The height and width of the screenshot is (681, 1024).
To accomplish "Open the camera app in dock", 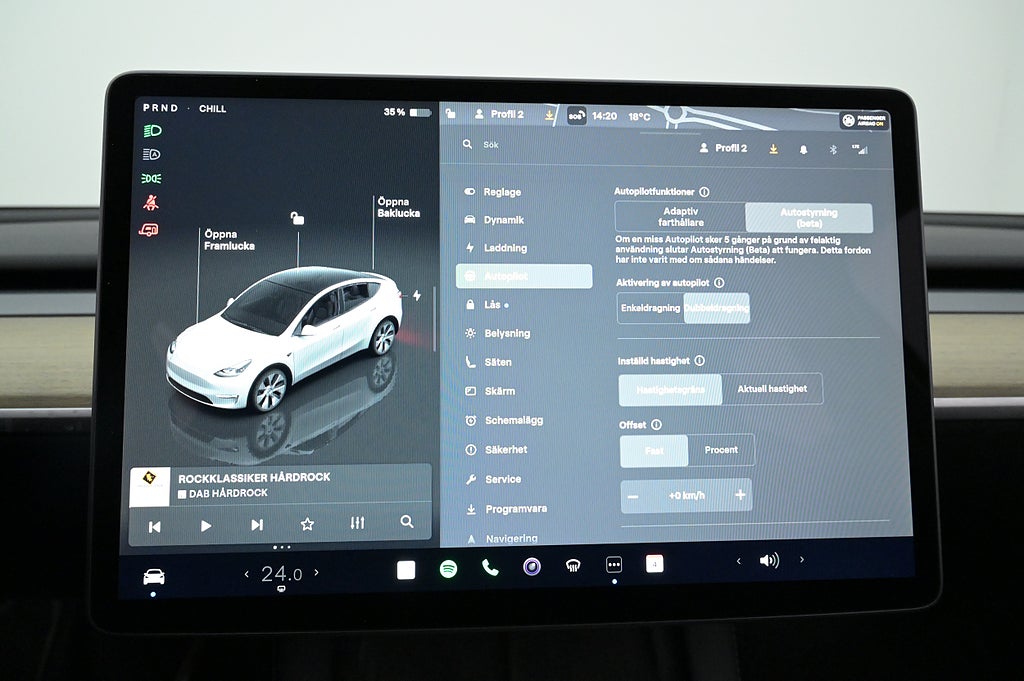I will [532, 567].
